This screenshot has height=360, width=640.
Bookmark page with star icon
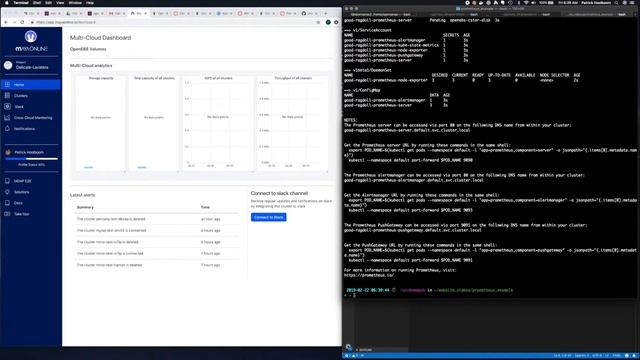[318, 22]
